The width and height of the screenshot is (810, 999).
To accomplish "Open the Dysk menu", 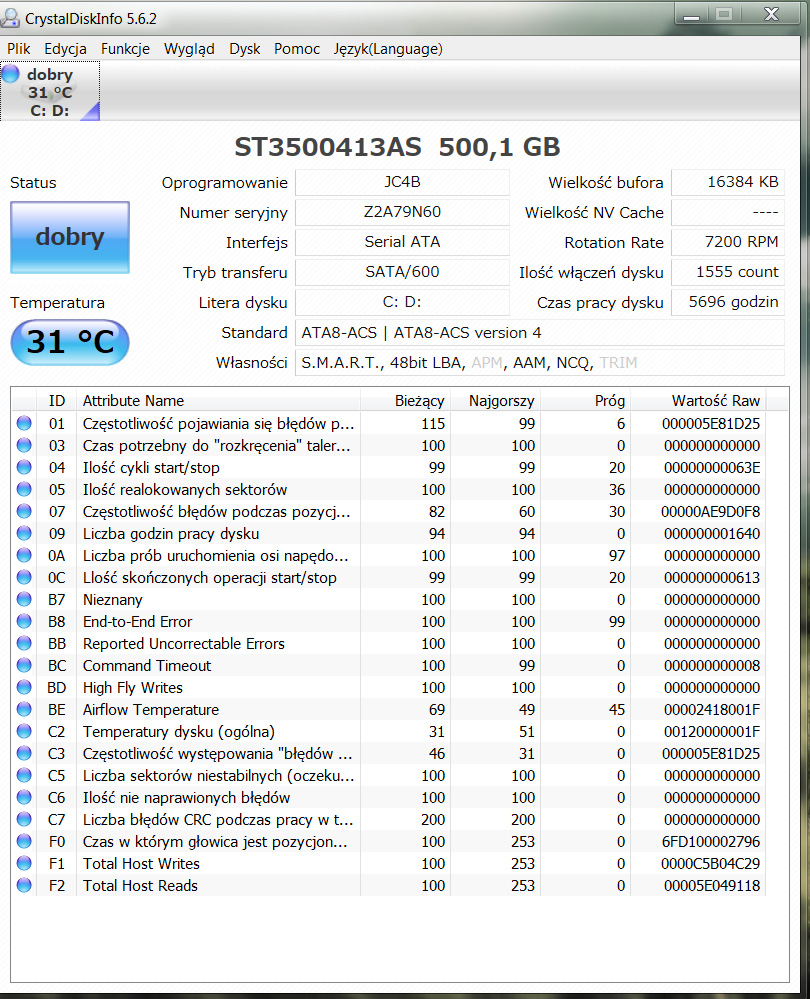I will (245, 49).
